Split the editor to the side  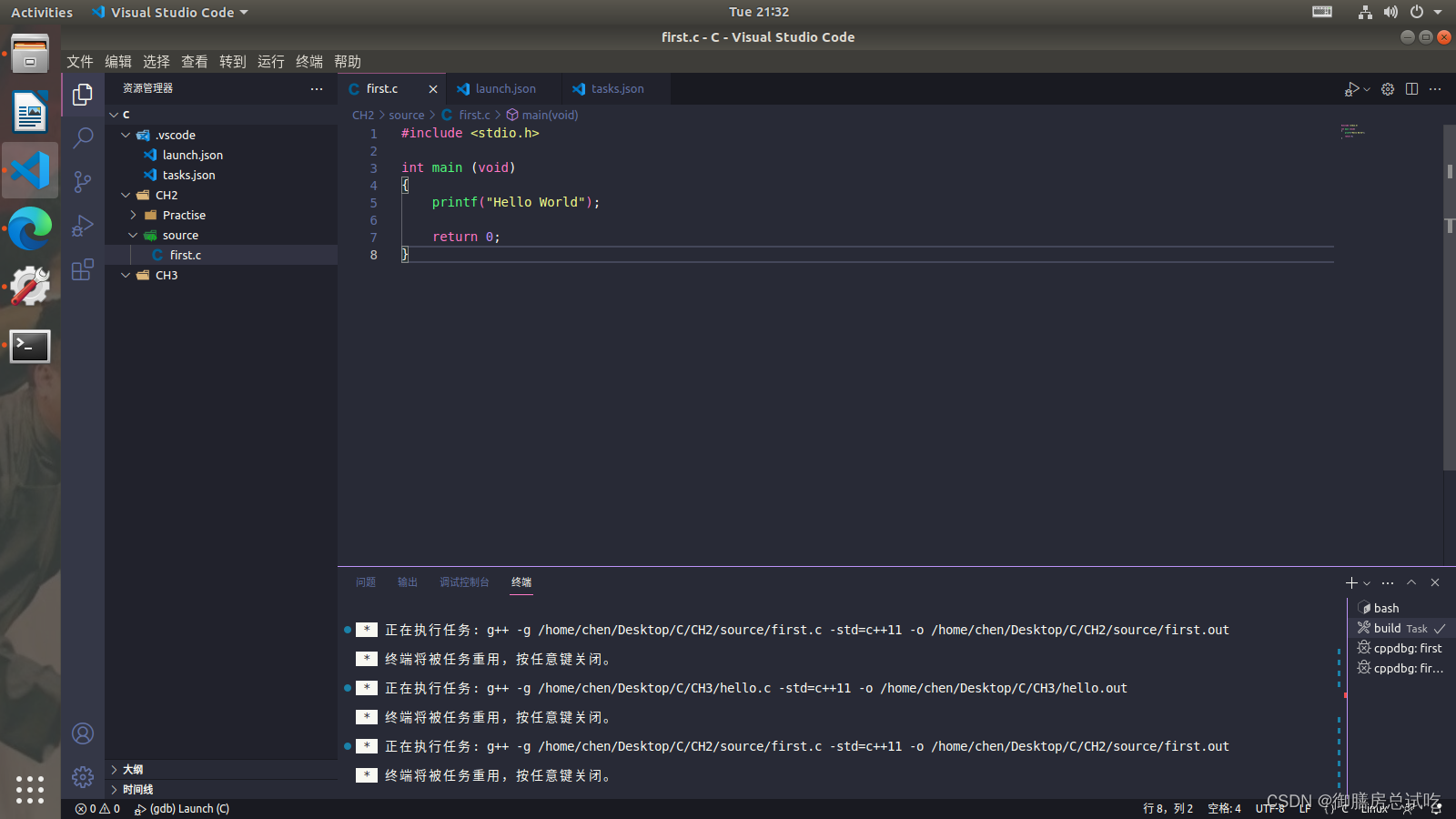click(1411, 88)
